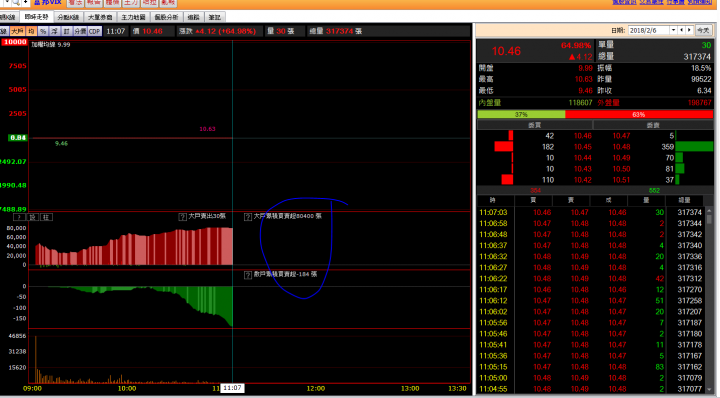720x398 pixels.
Task: Click the 振幅 18.5% value
Action: (701, 68)
